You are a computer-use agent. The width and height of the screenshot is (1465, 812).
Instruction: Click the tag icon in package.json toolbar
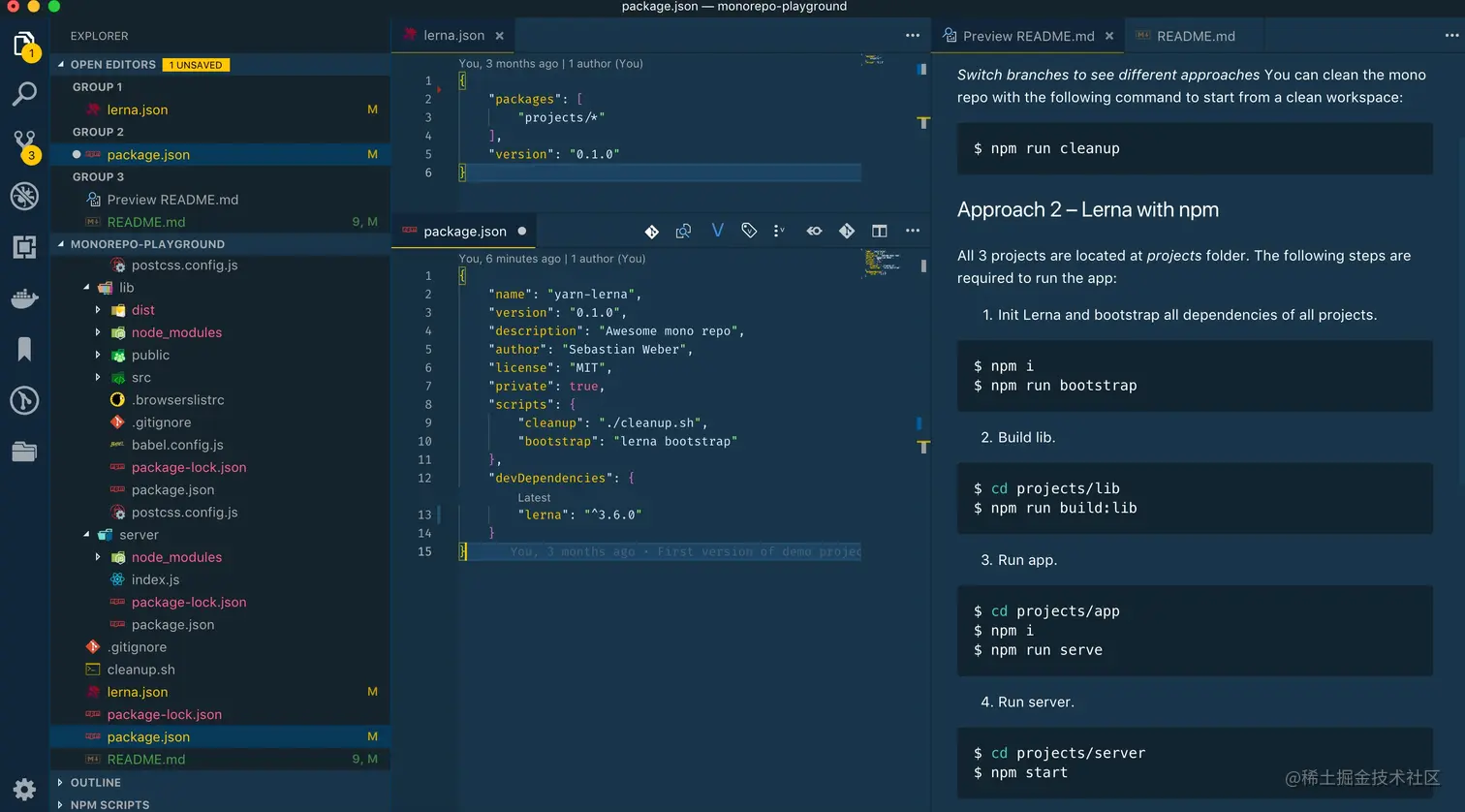[x=749, y=231]
